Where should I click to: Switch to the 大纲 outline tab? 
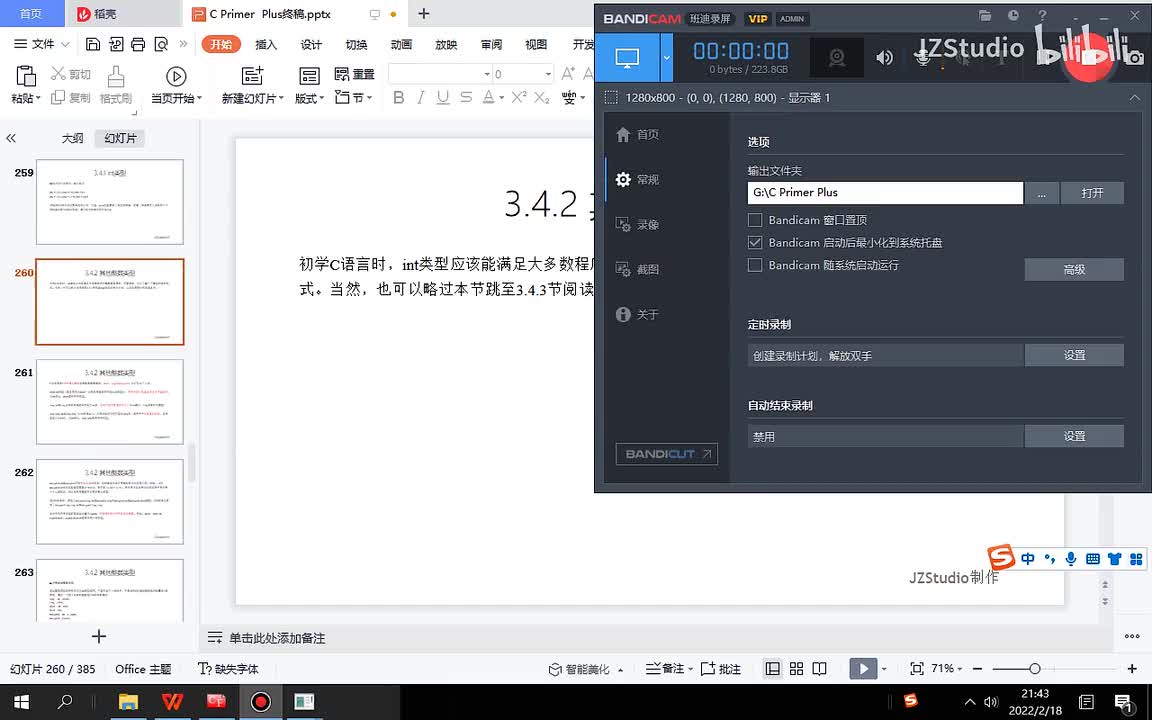[x=72, y=138]
